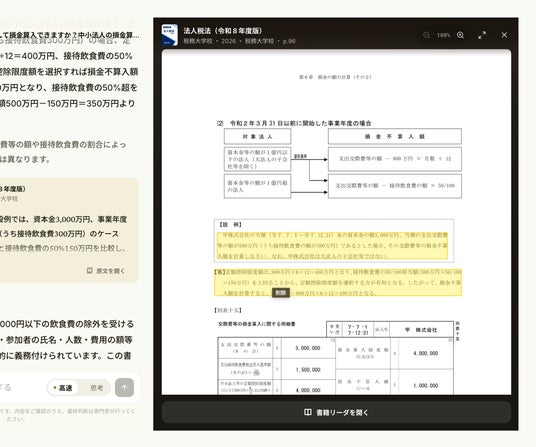Image resolution: width=536 pixels, height=447 pixels.
Task: Open the 法人税法（令和８年度版） title in the header
Action: point(223,31)
